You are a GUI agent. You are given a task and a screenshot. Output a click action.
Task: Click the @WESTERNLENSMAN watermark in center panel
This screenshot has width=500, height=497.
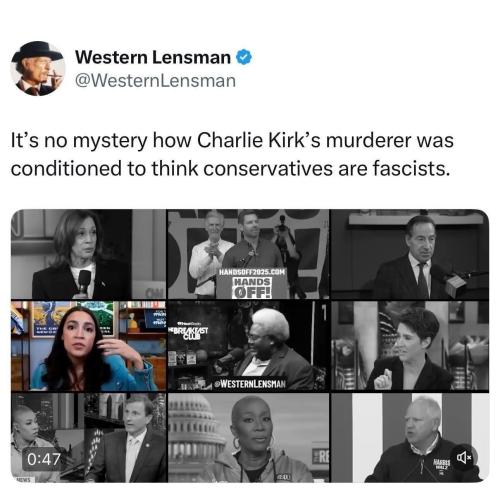click(250, 384)
